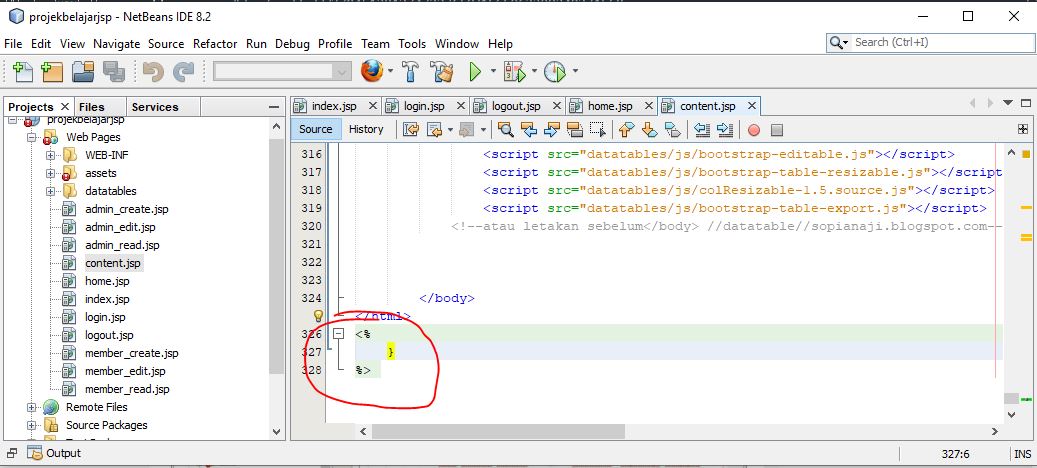1037x468 pixels.
Task: Open the browser selection dropdown arrow
Action: point(390,71)
